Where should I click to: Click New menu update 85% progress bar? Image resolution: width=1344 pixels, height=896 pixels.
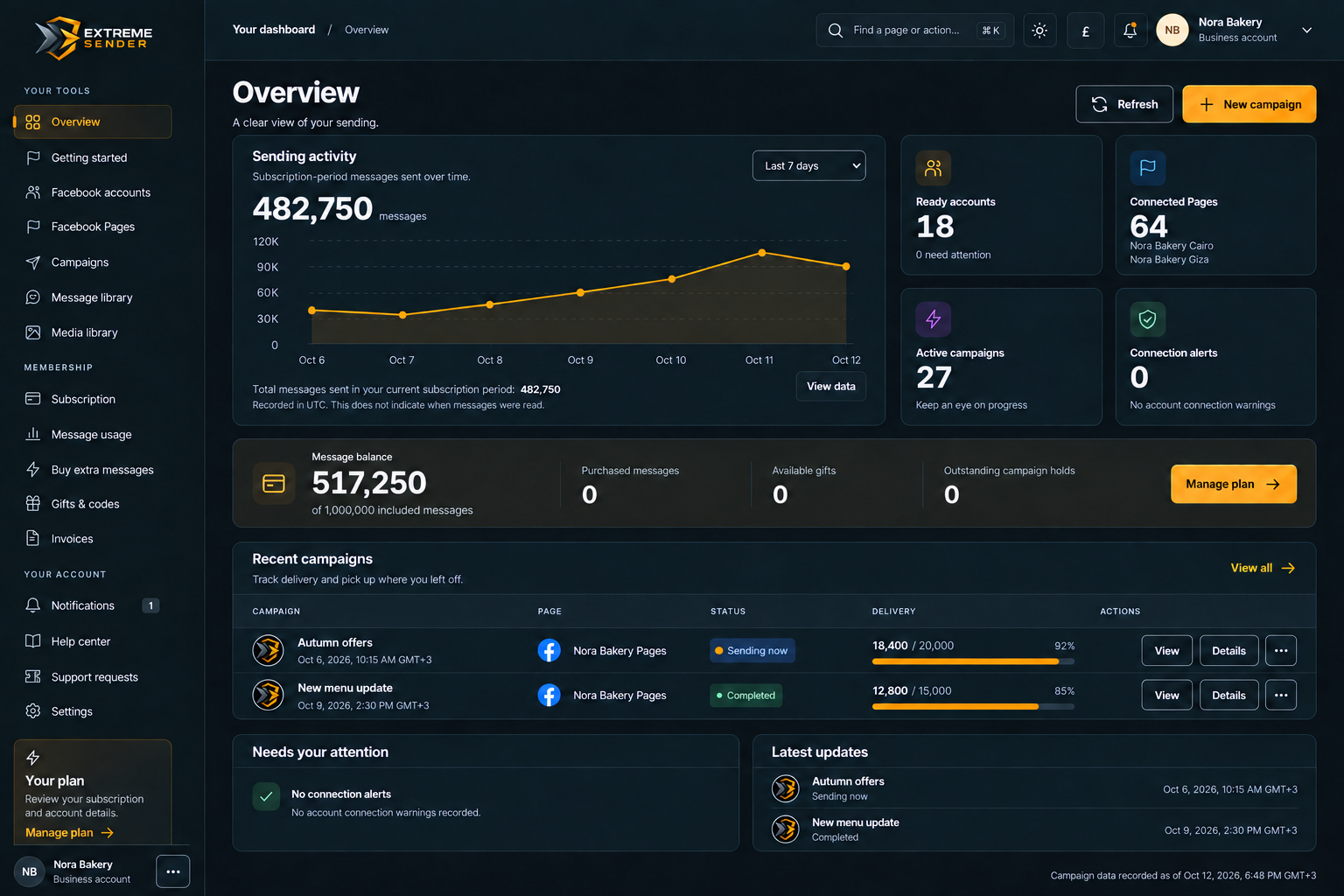(973, 706)
